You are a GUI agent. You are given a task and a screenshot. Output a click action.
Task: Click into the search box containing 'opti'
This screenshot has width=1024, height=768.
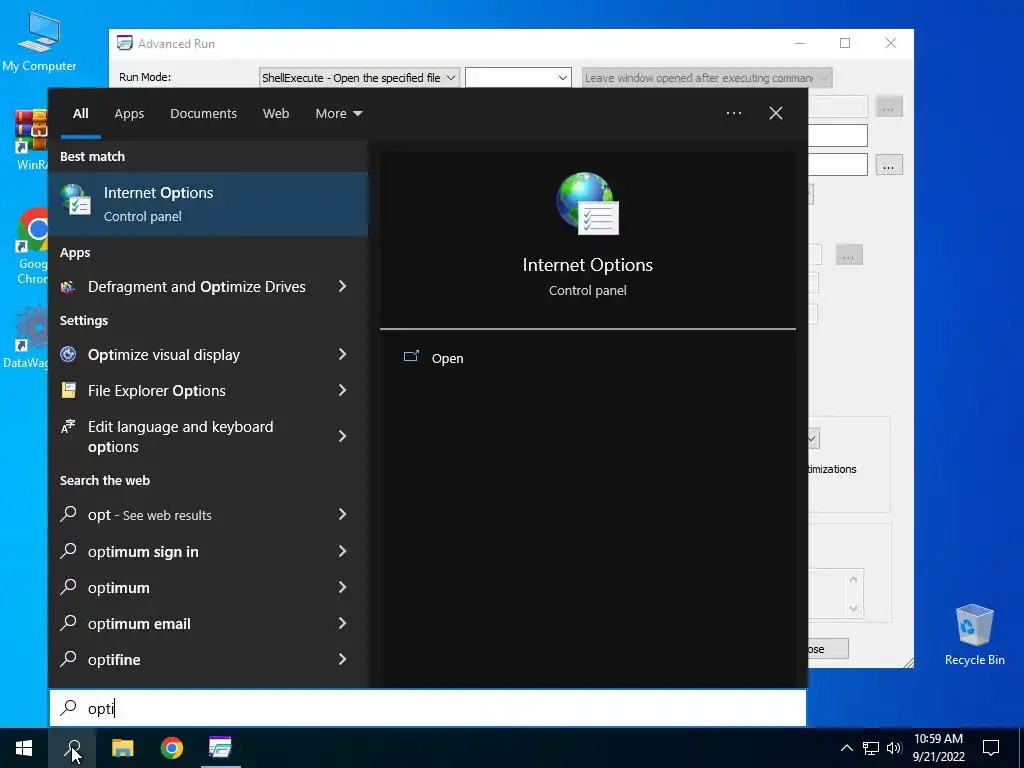pos(428,708)
